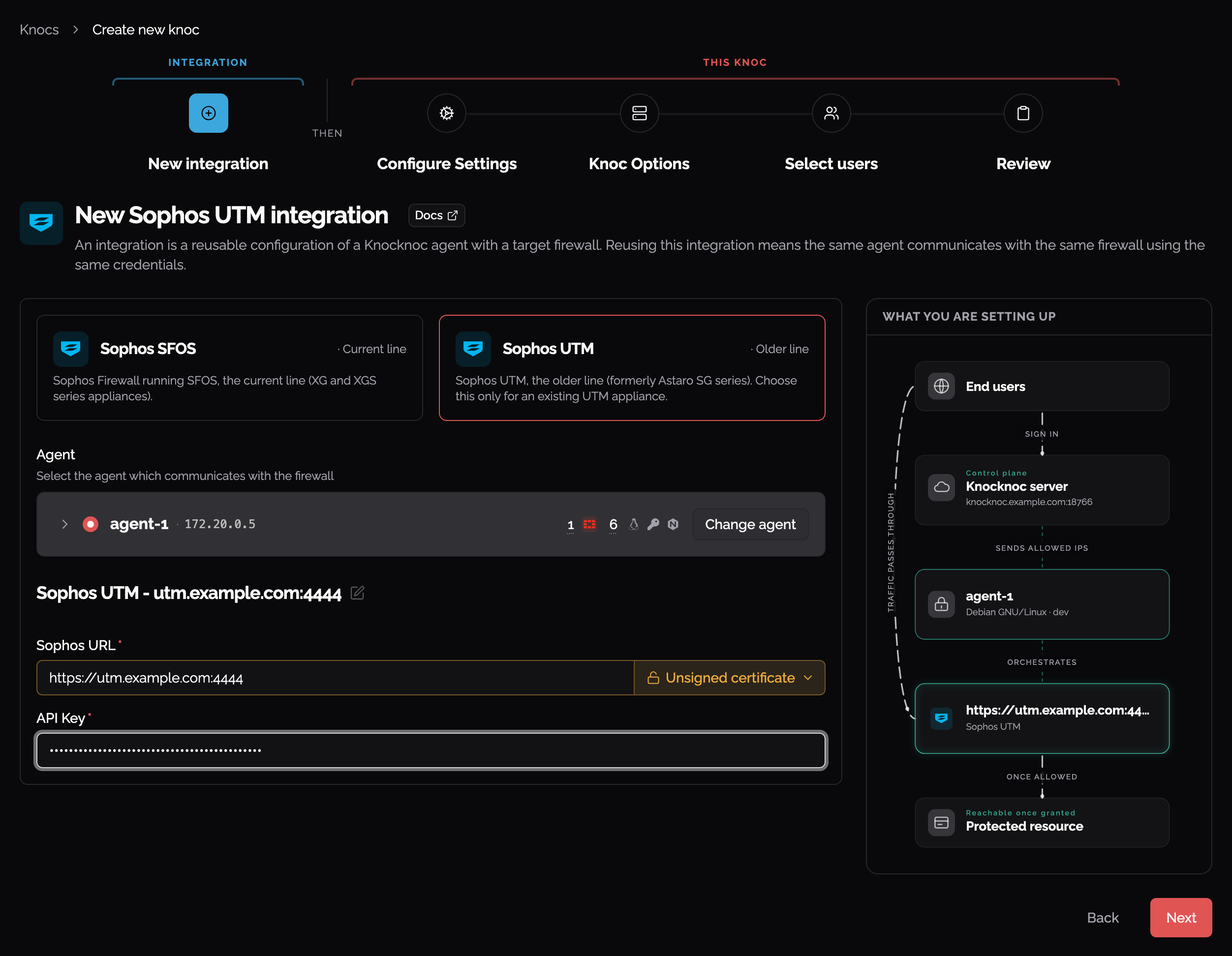The width and height of the screenshot is (1232, 956).
Task: Click the New integration step label
Action: pos(208,163)
